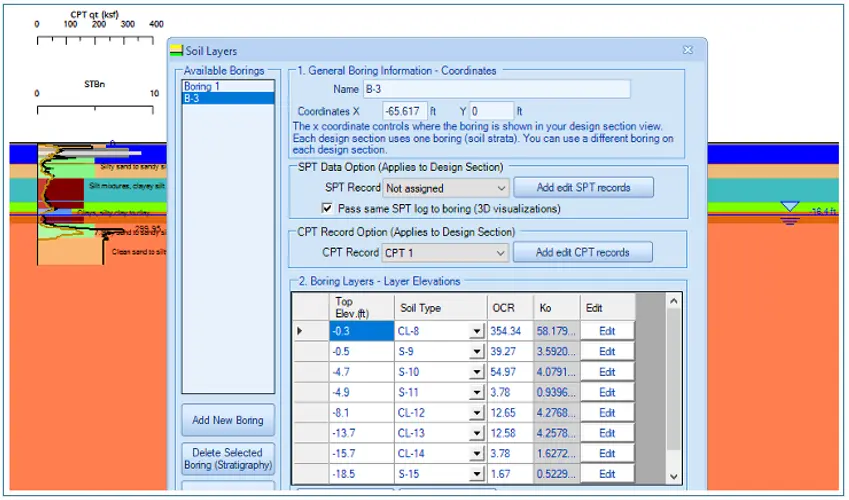
Task: Open soil type dropdown for CL-14 row
Action: (476, 453)
